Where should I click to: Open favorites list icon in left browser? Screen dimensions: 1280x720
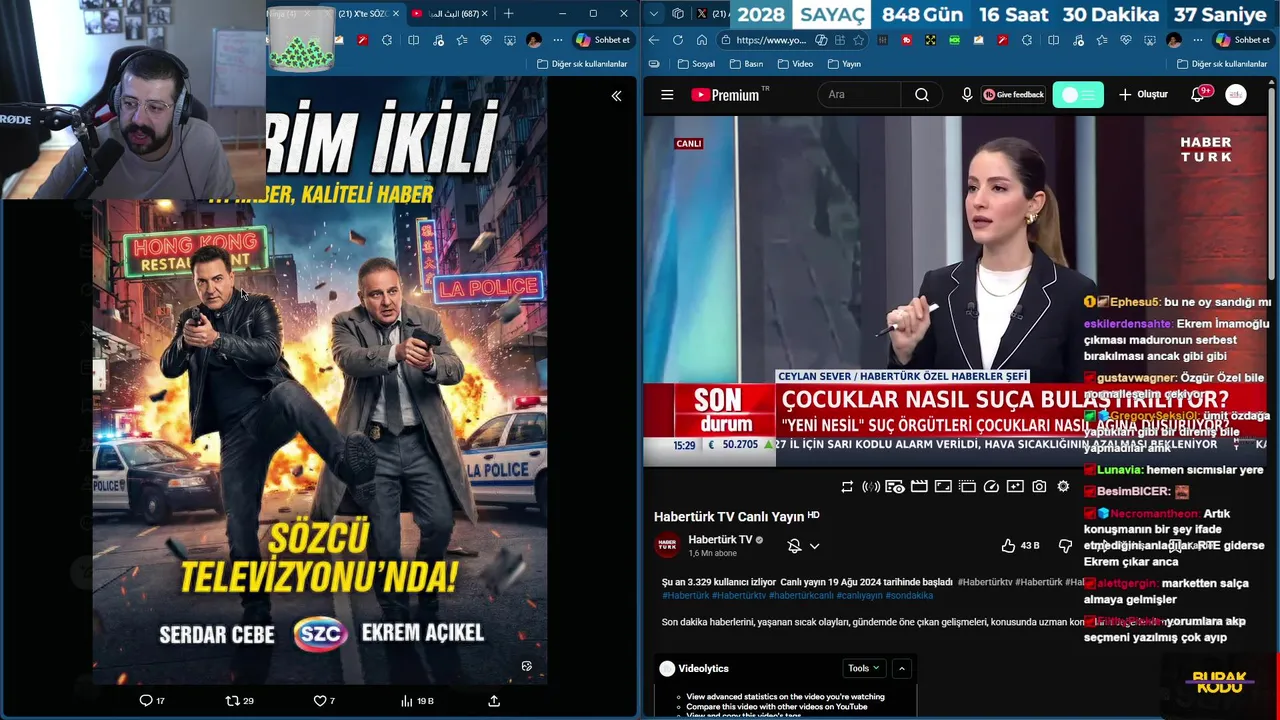coord(462,40)
